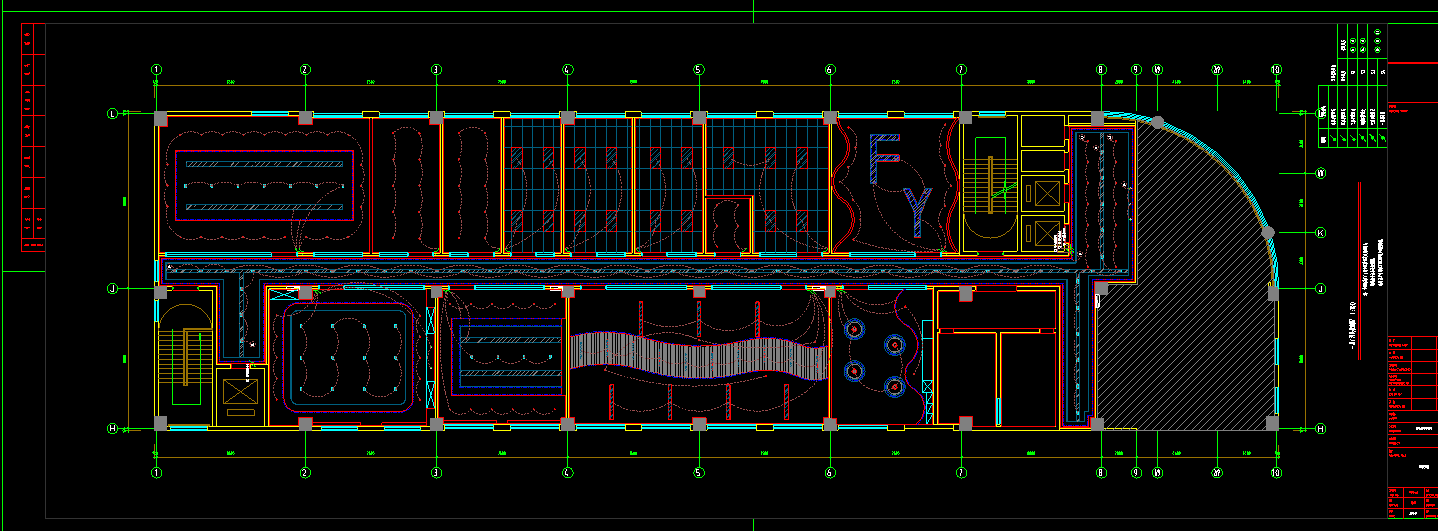Select axis bubble L on the left side

point(113,114)
